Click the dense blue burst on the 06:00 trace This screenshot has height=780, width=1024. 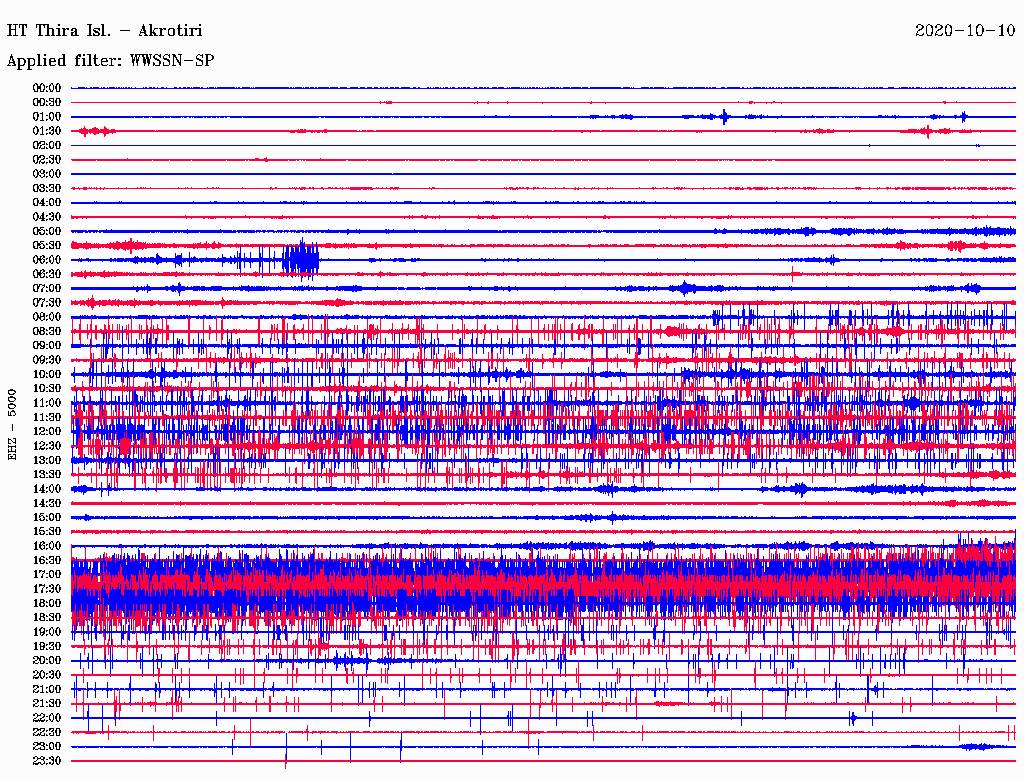point(300,260)
